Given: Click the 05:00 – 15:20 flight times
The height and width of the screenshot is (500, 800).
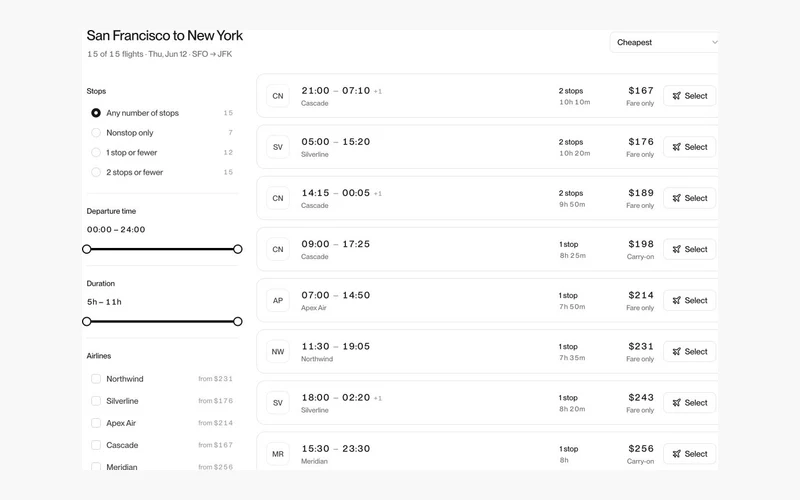Looking at the screenshot, I should pos(336,142).
